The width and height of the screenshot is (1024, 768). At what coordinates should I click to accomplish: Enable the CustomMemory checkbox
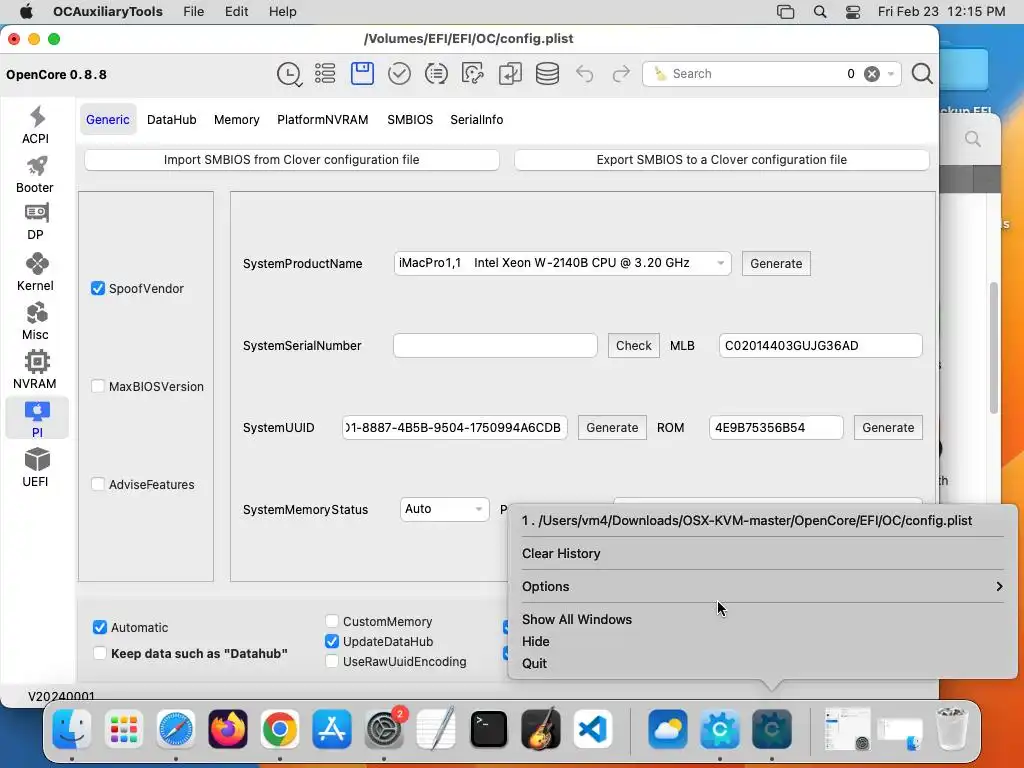coord(332,621)
